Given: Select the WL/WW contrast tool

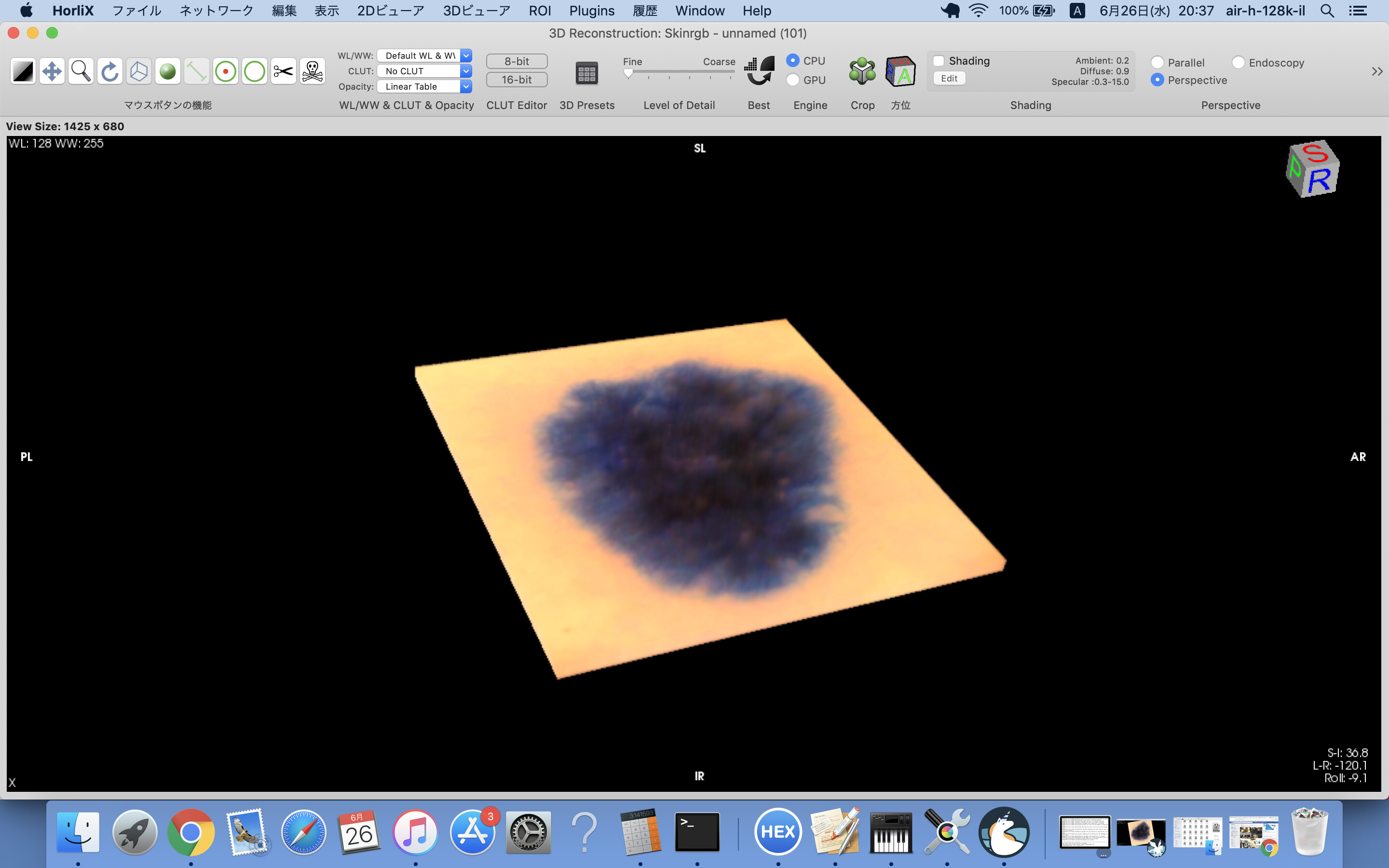Looking at the screenshot, I should [x=23, y=72].
